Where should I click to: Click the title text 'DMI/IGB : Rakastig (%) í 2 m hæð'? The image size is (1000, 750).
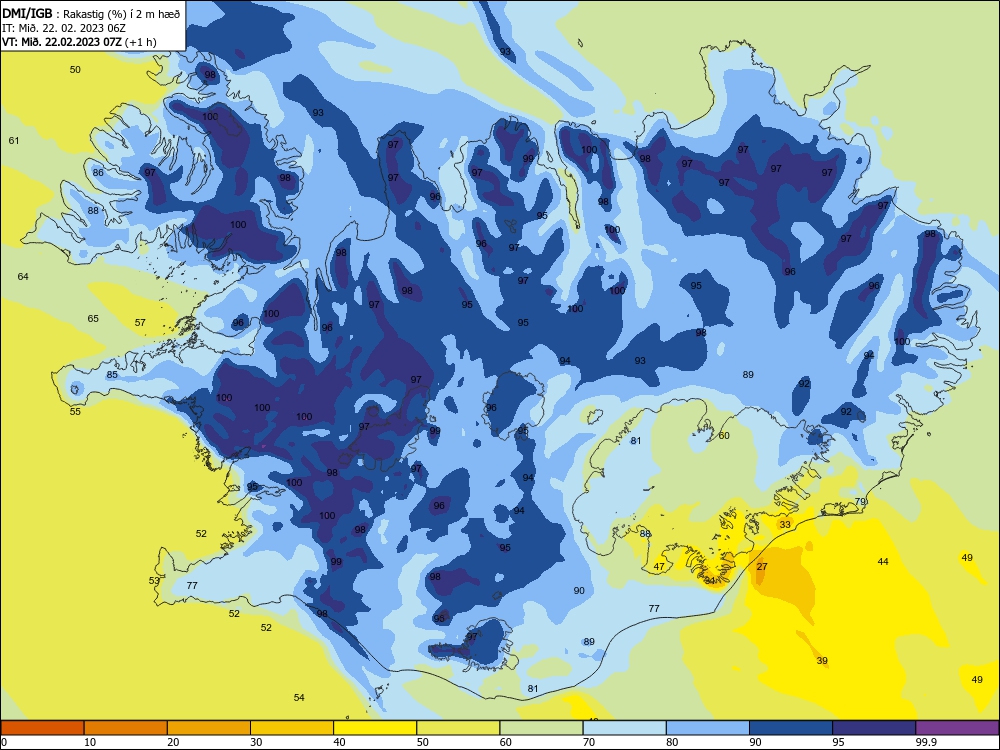91,14
